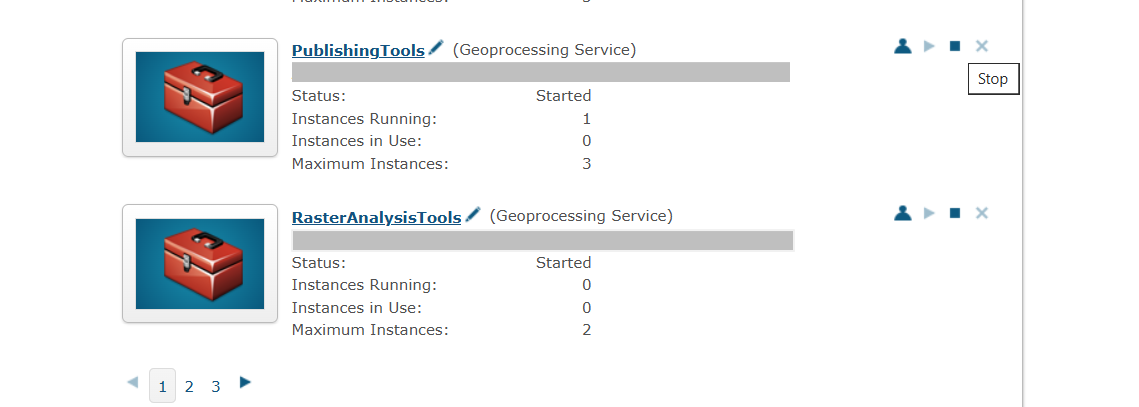Edit the RasterAnalysisTools service with pencil icon

[473, 214]
